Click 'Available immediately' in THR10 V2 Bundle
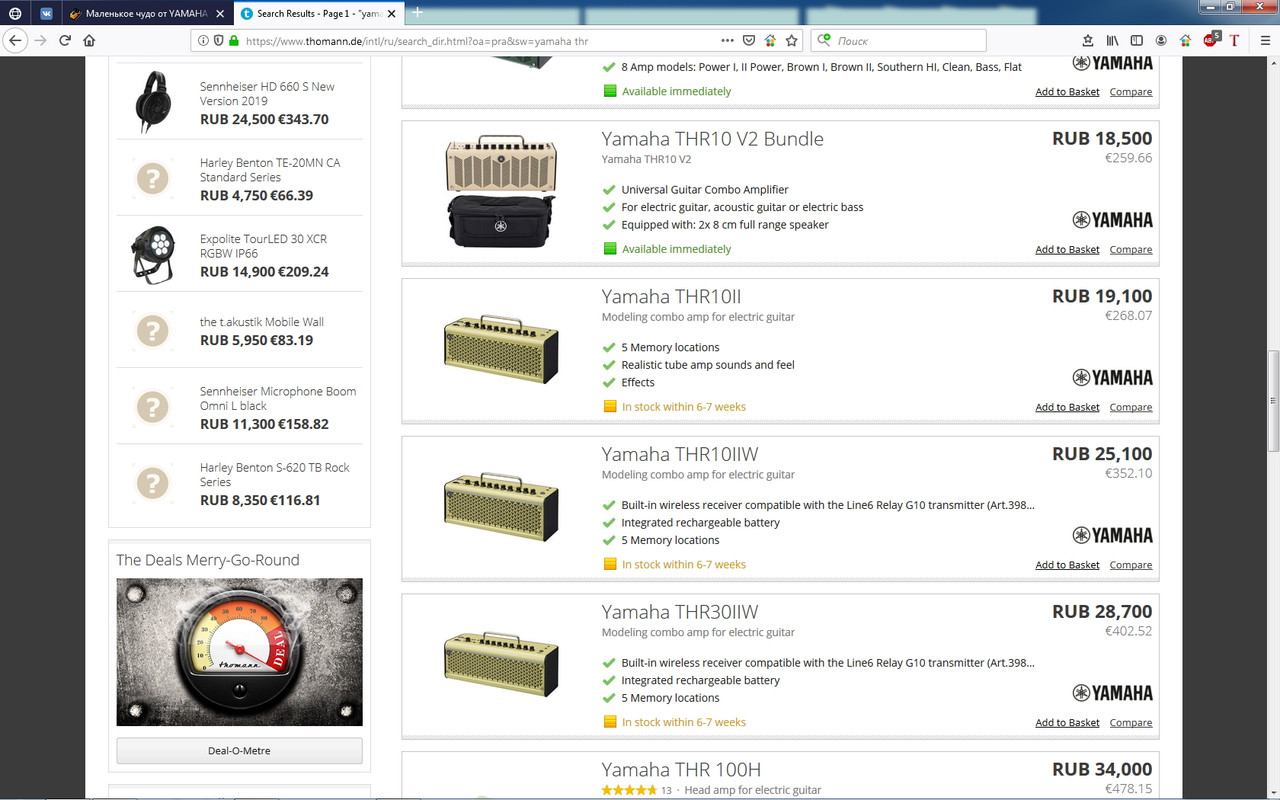1280x800 pixels. (676, 249)
